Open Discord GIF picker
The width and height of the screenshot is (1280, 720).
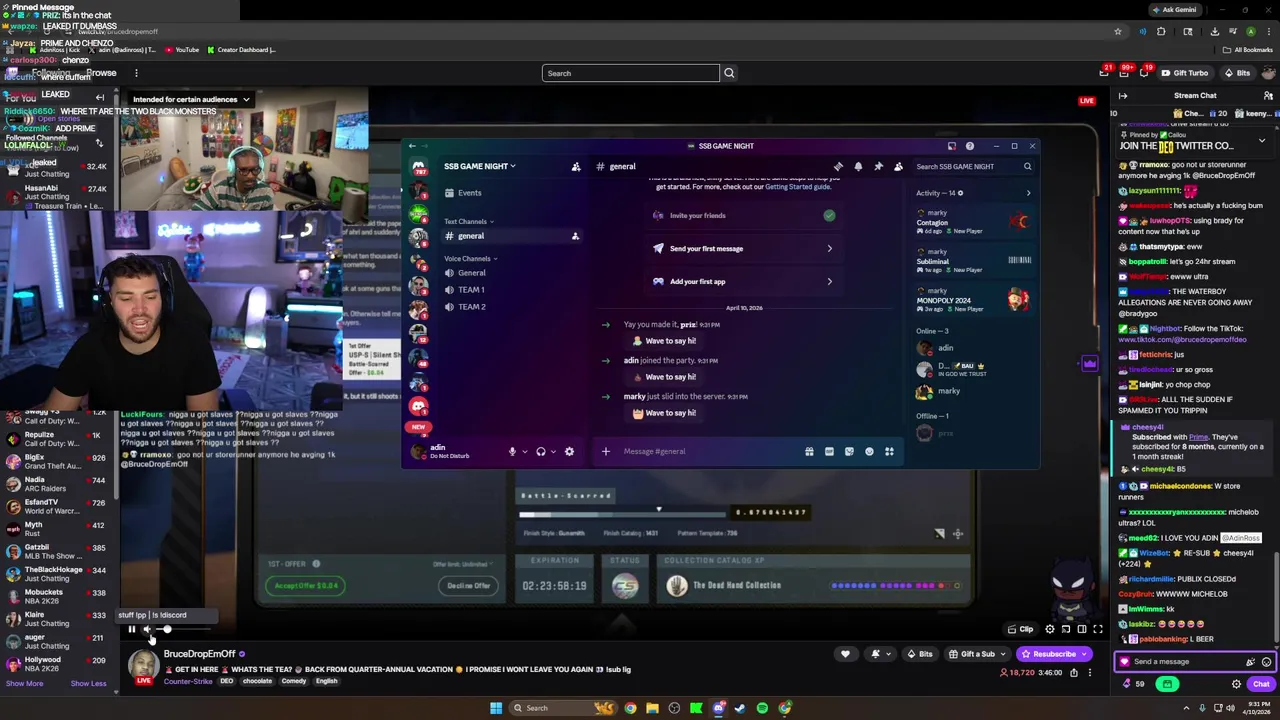[x=829, y=452]
